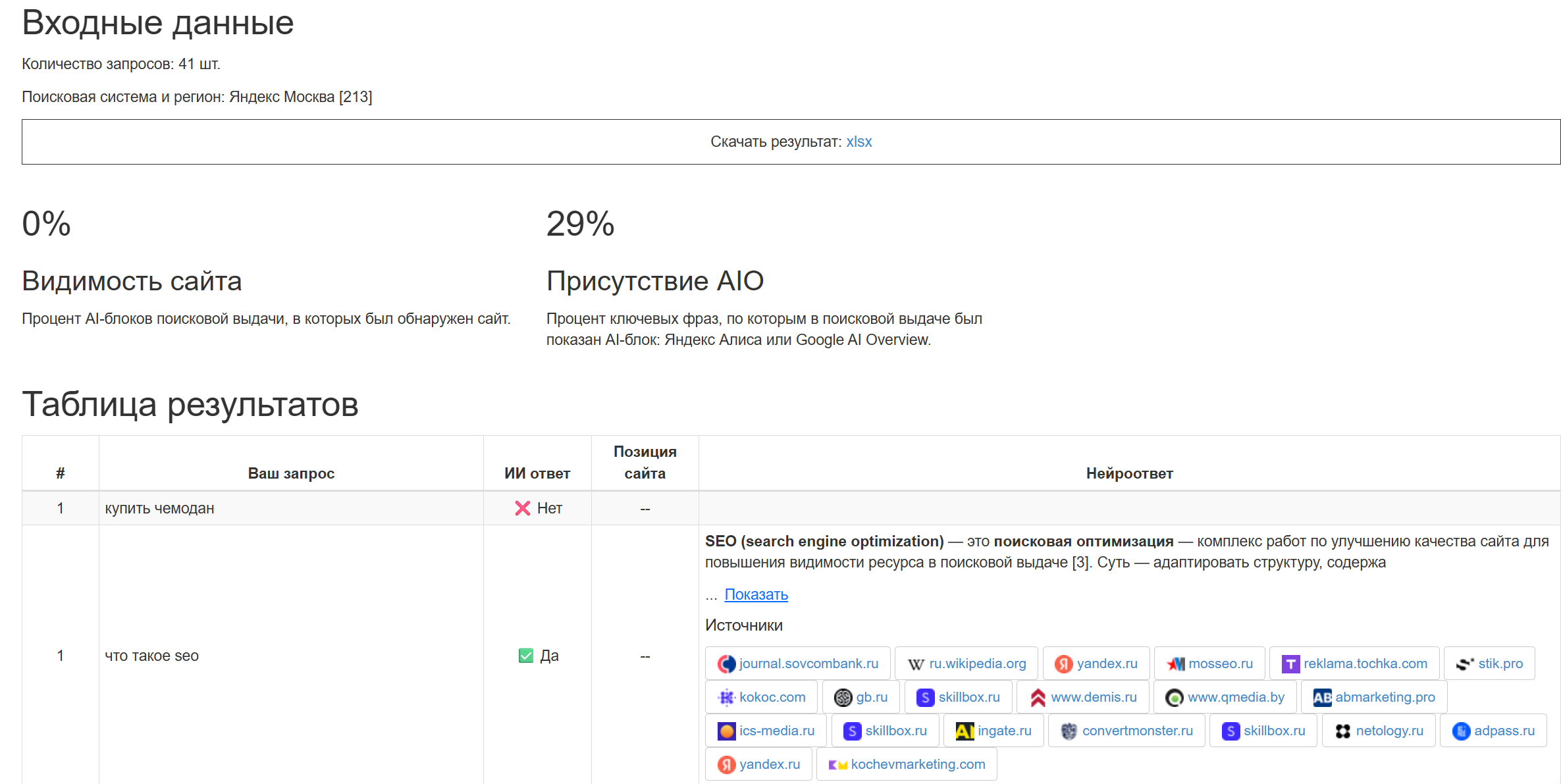Select the Skillbox icon among the sources
The width and height of the screenshot is (1561, 784).
click(924, 696)
